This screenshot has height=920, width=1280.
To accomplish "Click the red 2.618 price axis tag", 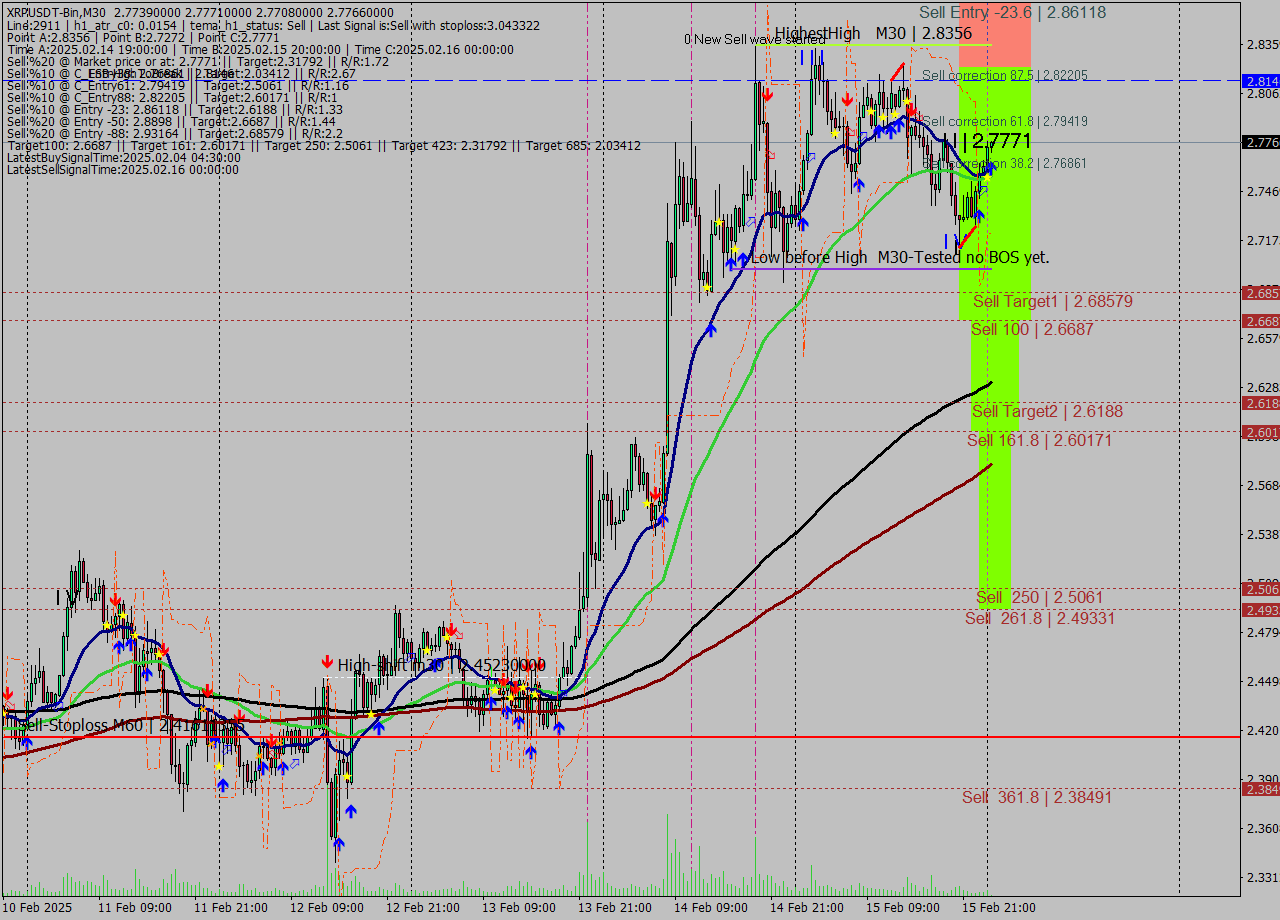I will click(1260, 403).
